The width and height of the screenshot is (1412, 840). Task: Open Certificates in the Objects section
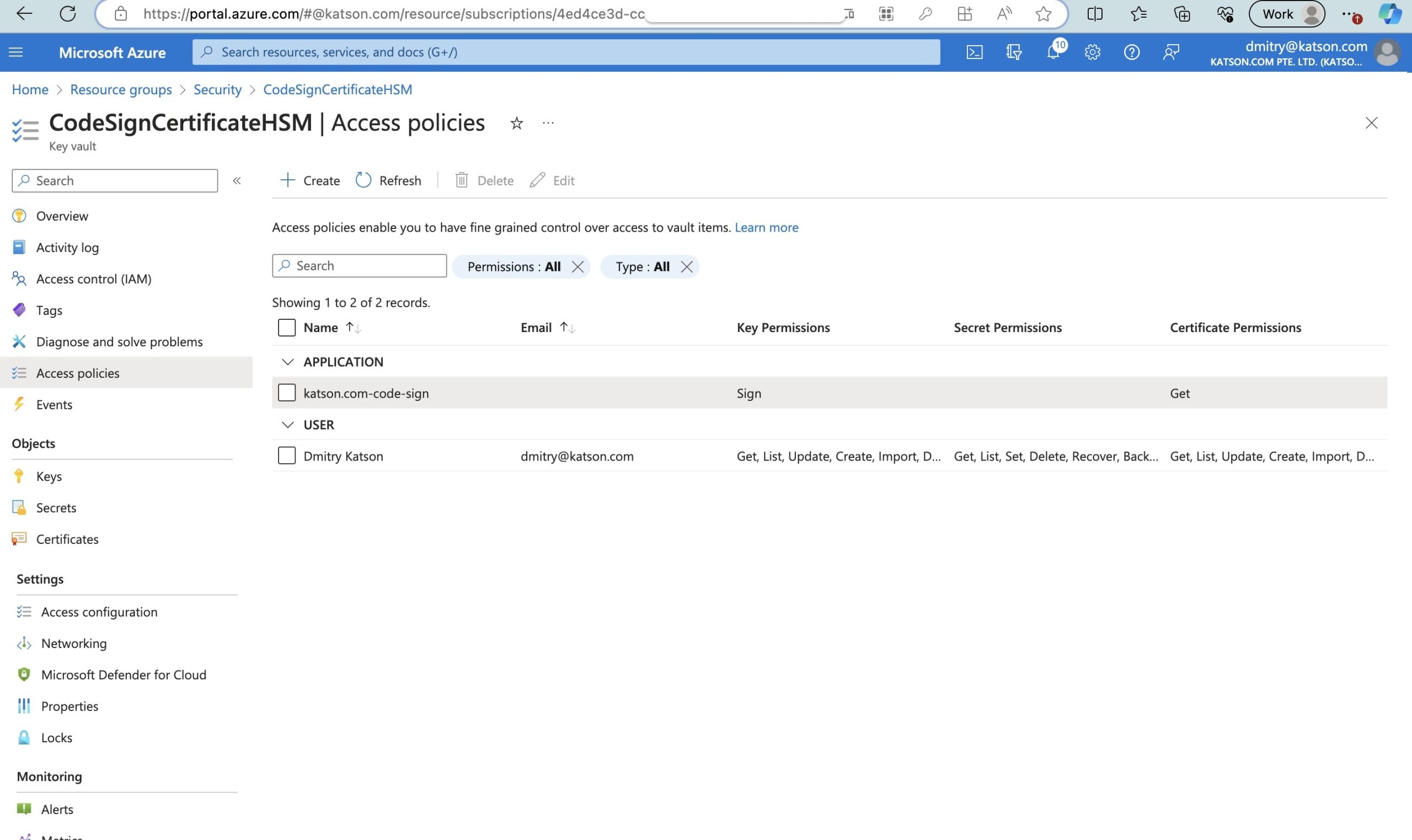pos(67,539)
